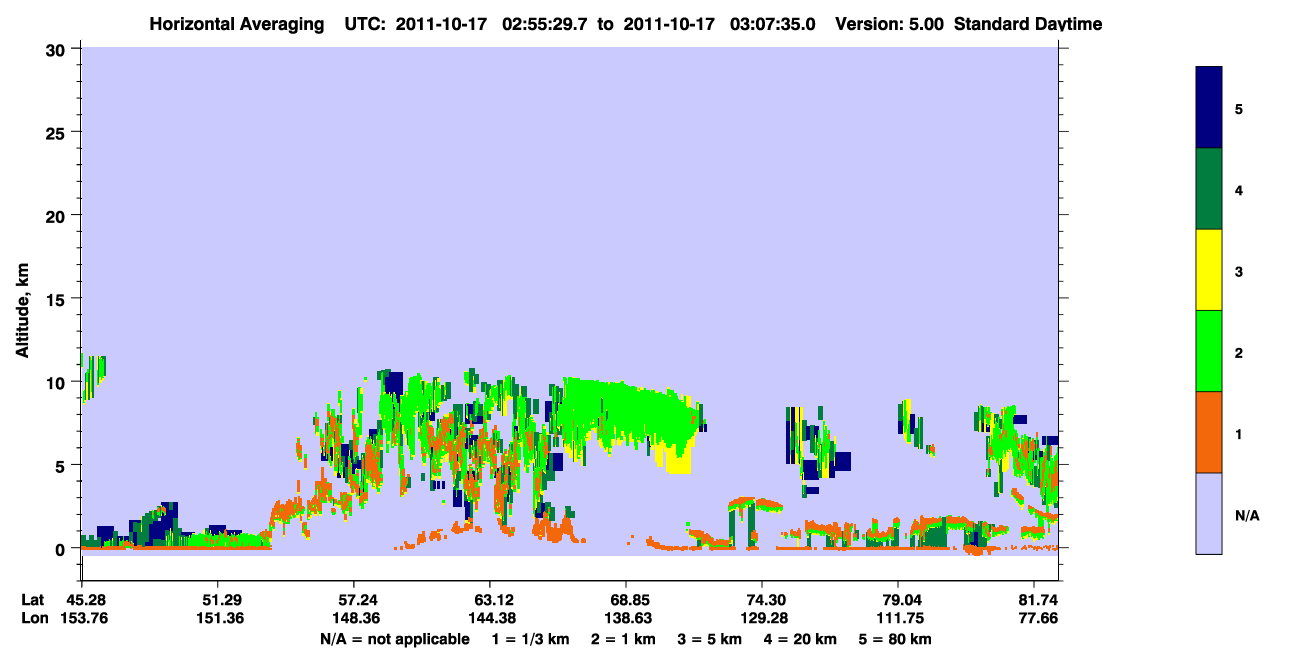Click legend text 'N/A = not applicable'
This screenshot has width=1300, height=667.
pos(394,639)
